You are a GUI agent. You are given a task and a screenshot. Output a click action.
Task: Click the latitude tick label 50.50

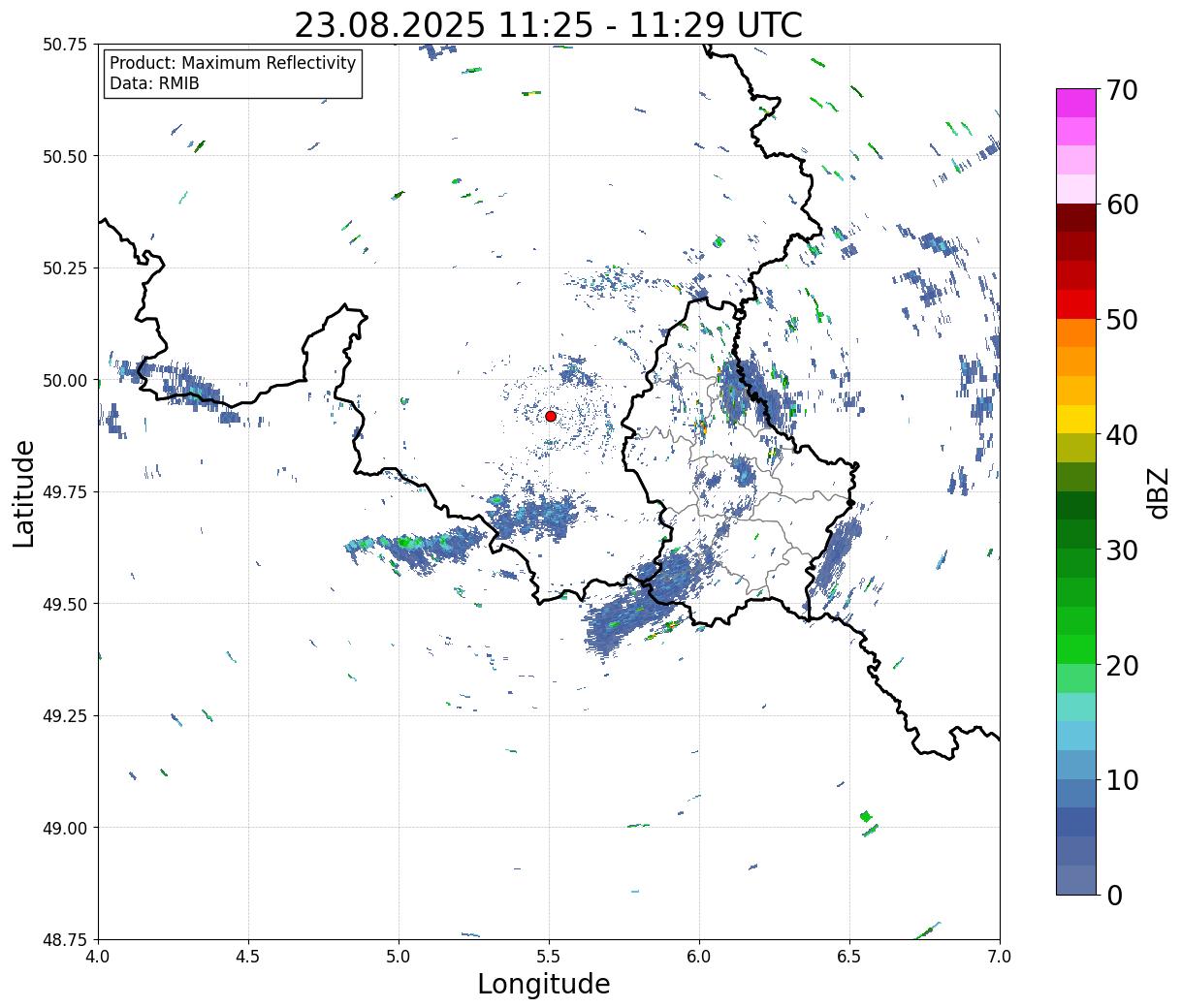(x=64, y=156)
